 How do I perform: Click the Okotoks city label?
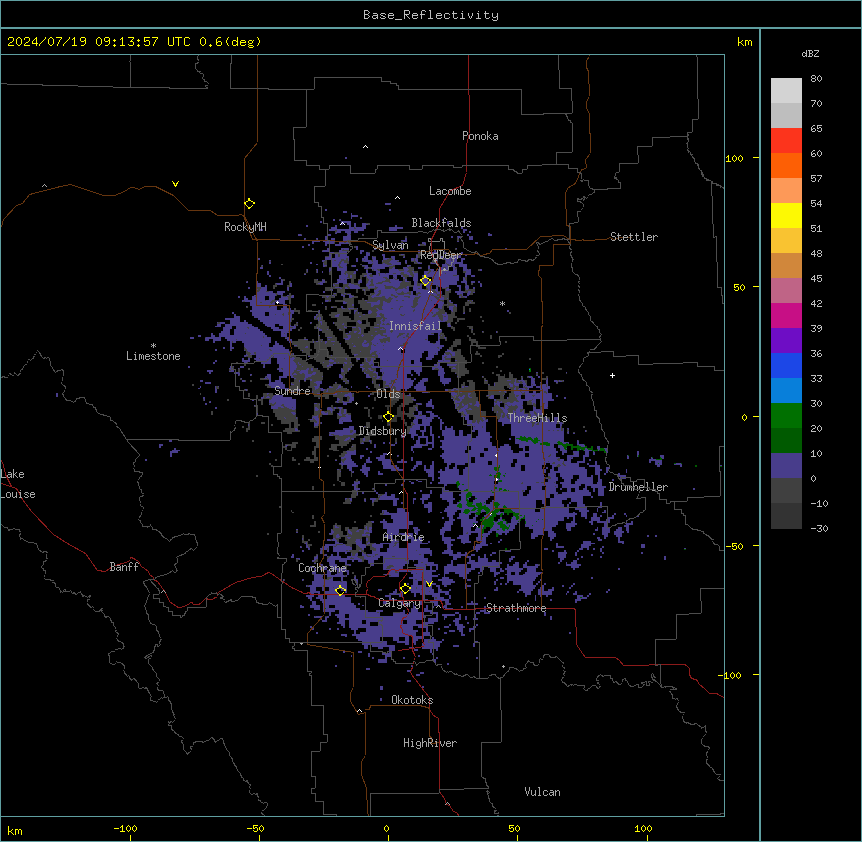point(412,700)
